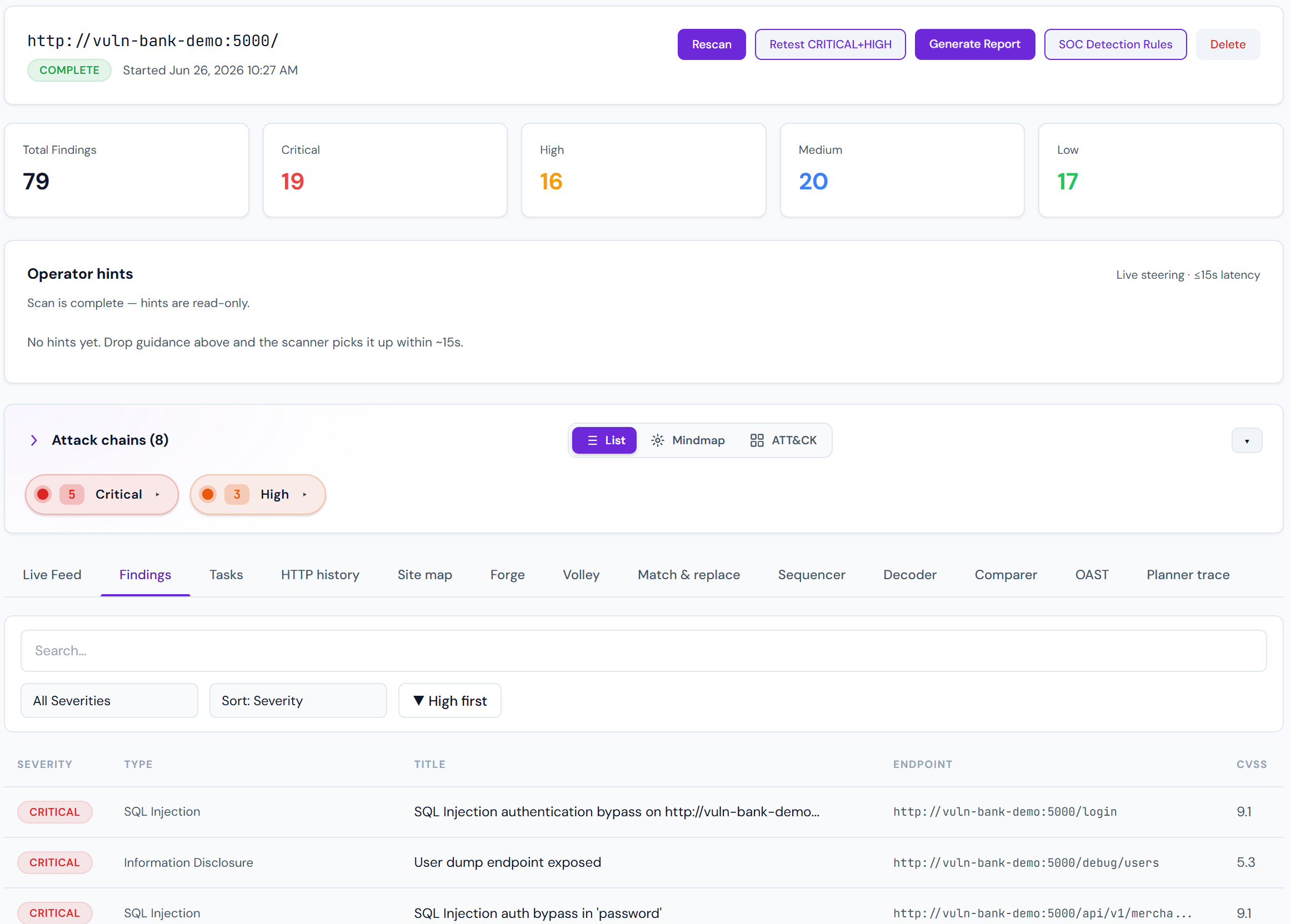The image size is (1291, 924).
Task: Switch to the Live Feed tab
Action: [52, 575]
